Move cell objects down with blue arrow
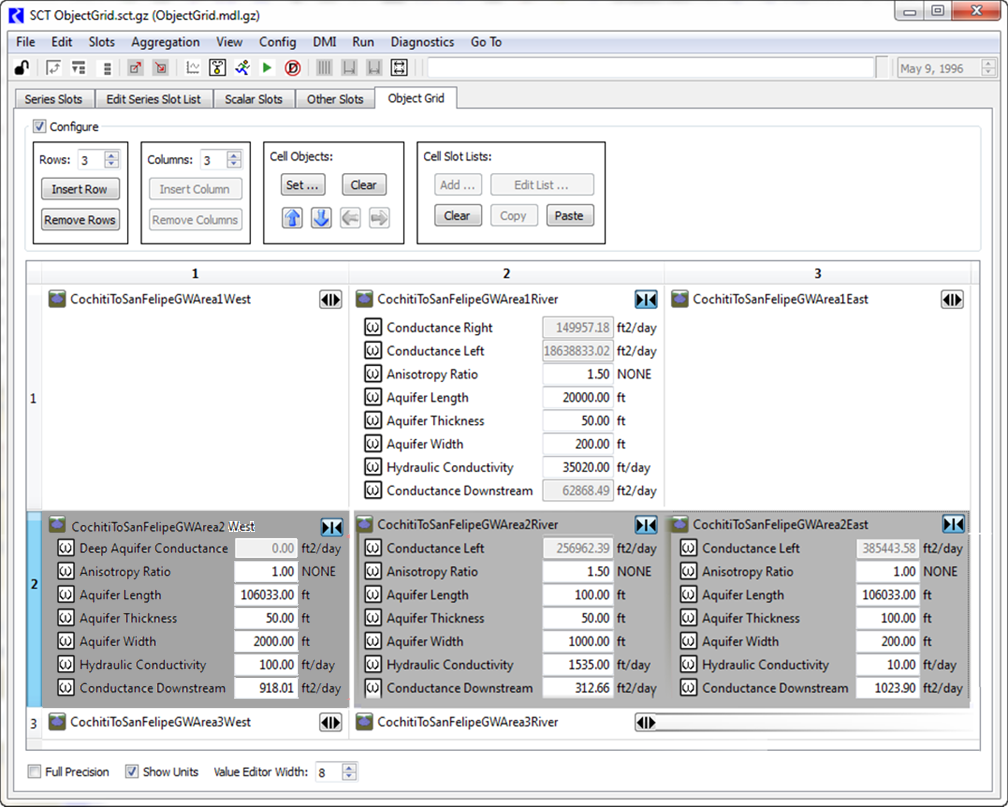This screenshot has width=1008, height=807. point(321,218)
